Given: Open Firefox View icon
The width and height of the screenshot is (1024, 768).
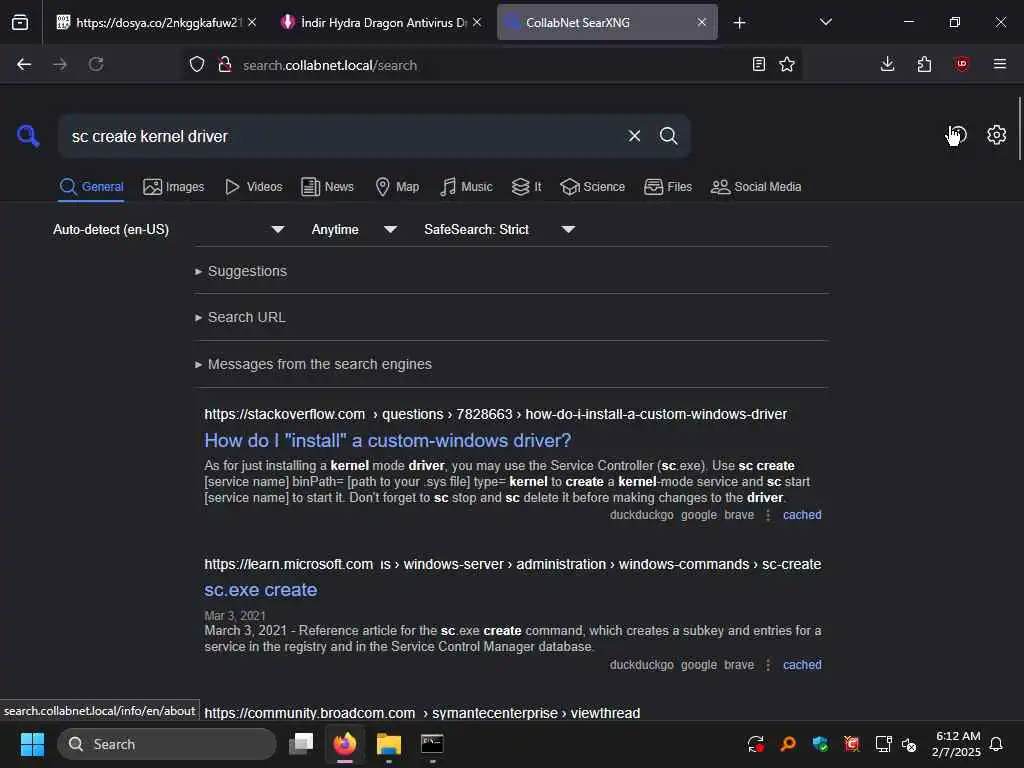Looking at the screenshot, I should tap(20, 22).
